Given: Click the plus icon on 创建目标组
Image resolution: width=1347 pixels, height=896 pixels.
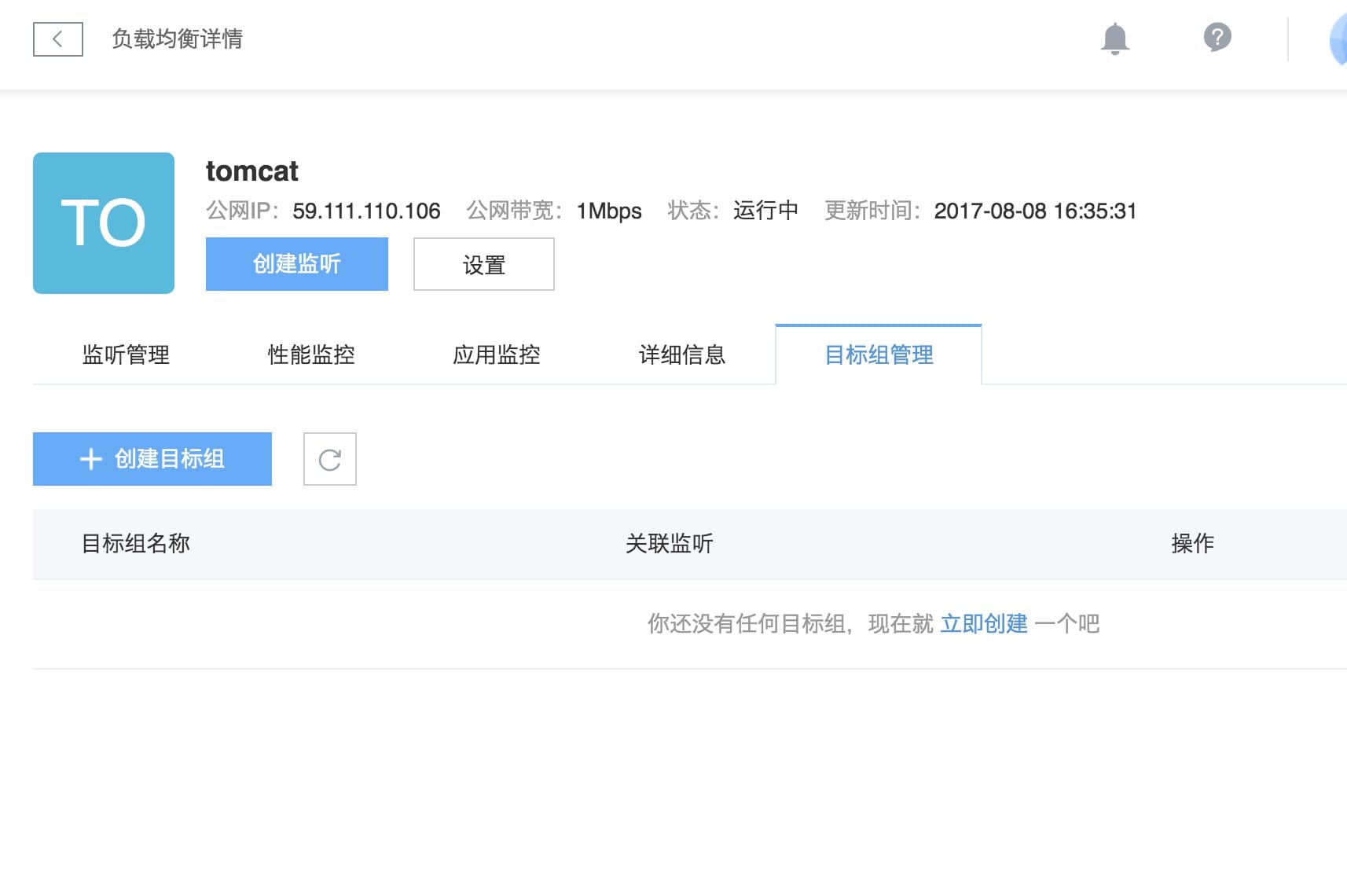Looking at the screenshot, I should [91, 459].
